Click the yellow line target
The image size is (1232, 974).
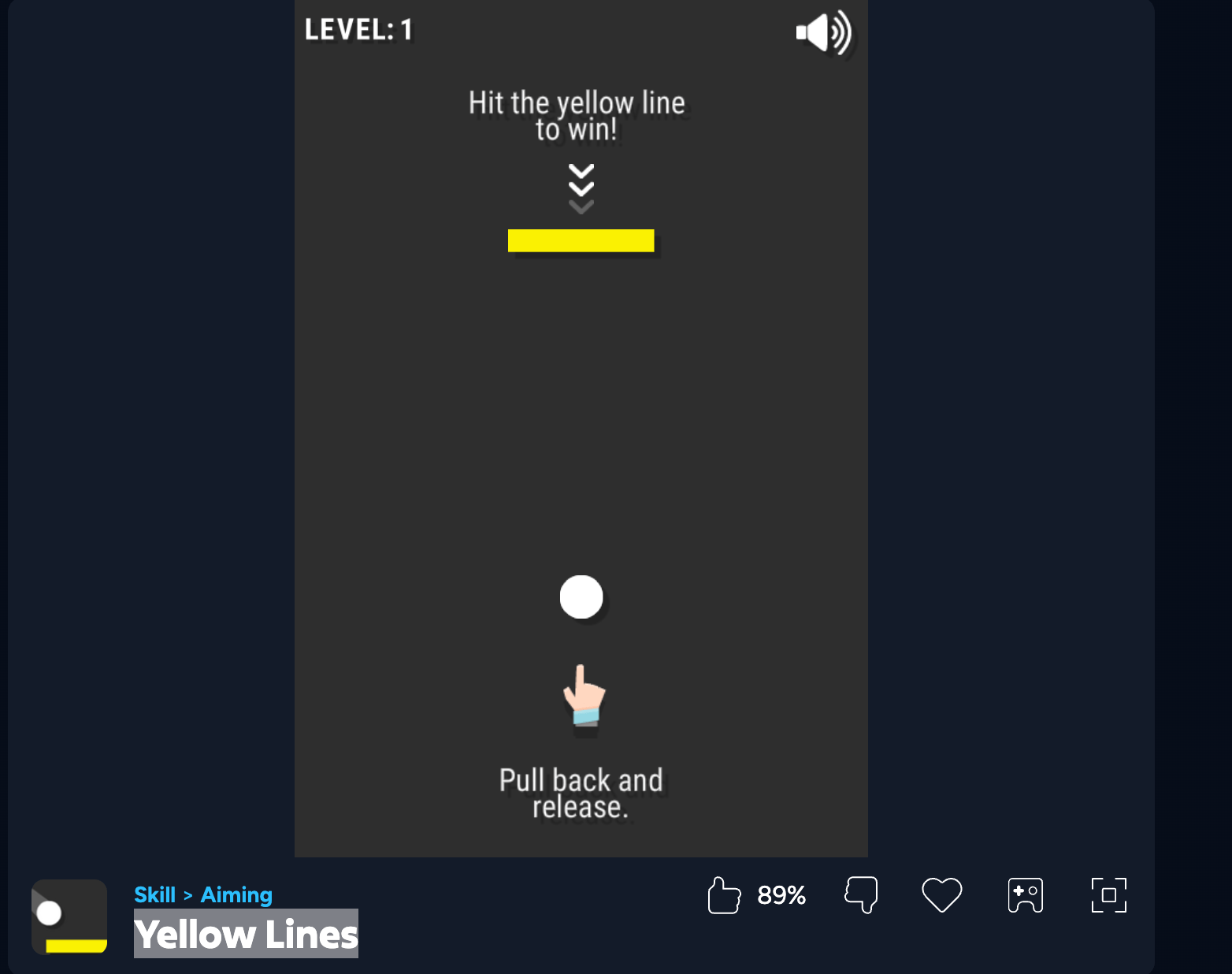[x=581, y=240]
